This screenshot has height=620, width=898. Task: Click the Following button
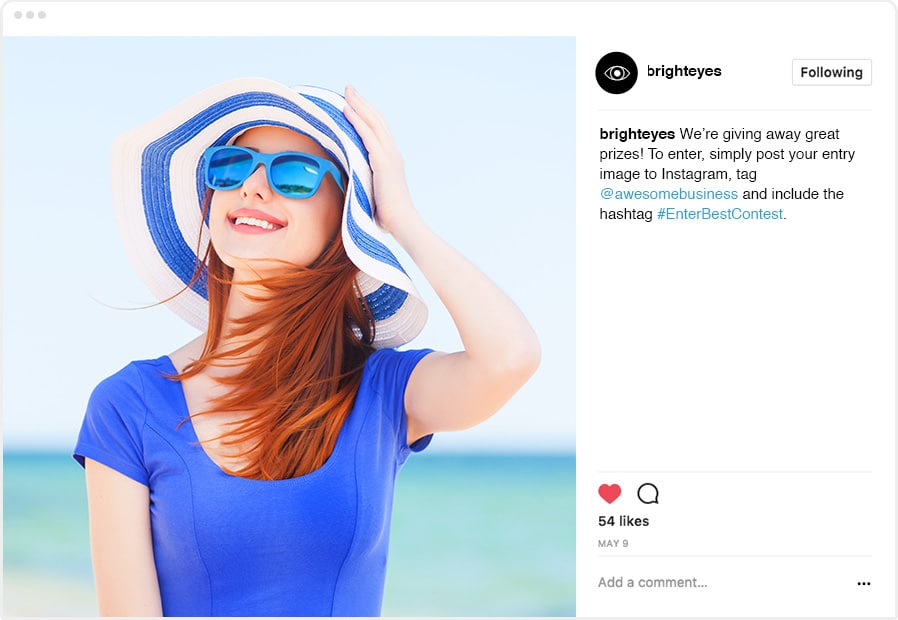[x=832, y=72]
